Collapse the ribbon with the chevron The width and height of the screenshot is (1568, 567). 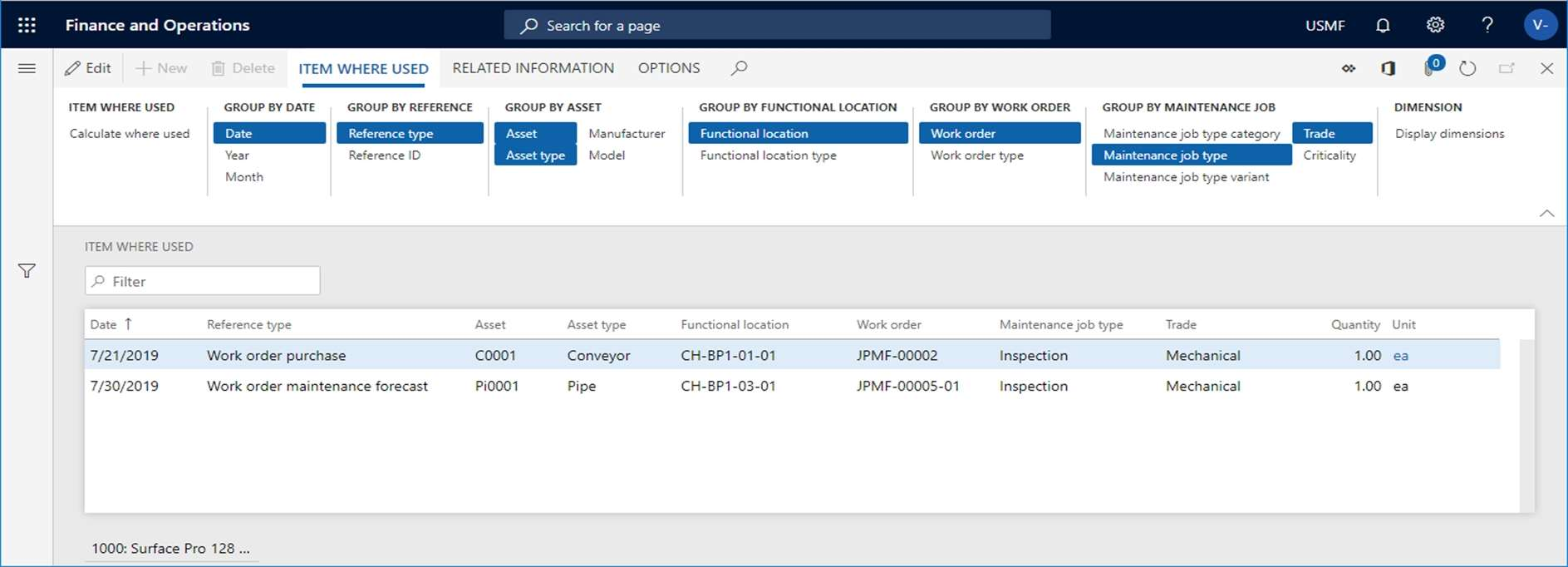coord(1546,214)
